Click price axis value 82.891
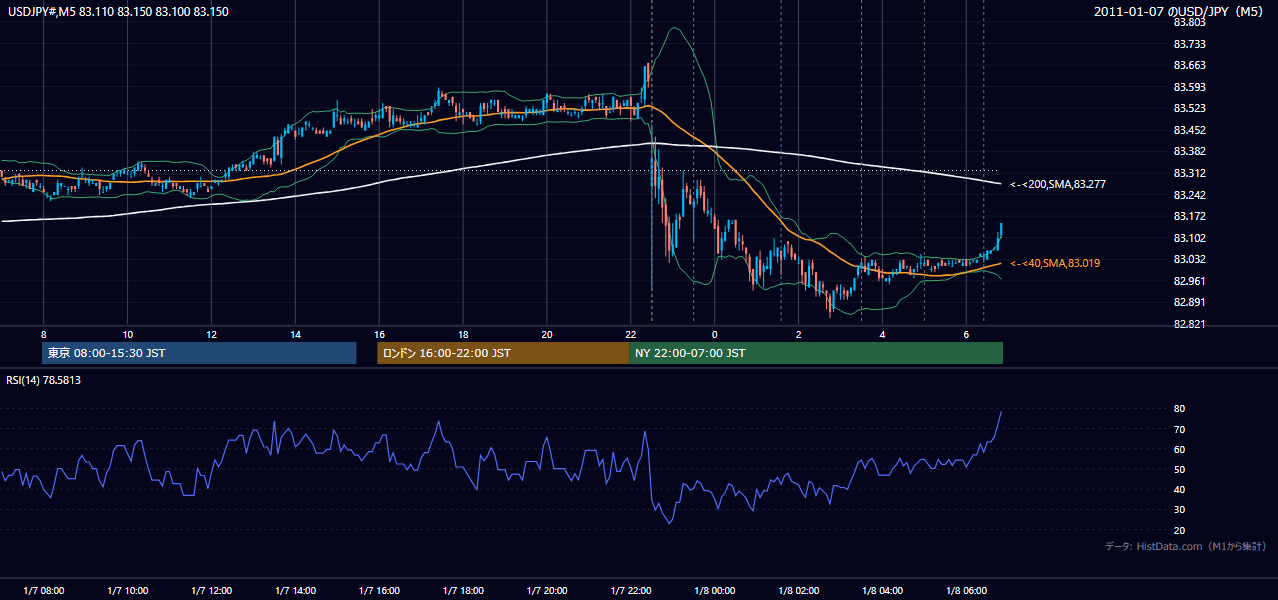 [x=1189, y=302]
